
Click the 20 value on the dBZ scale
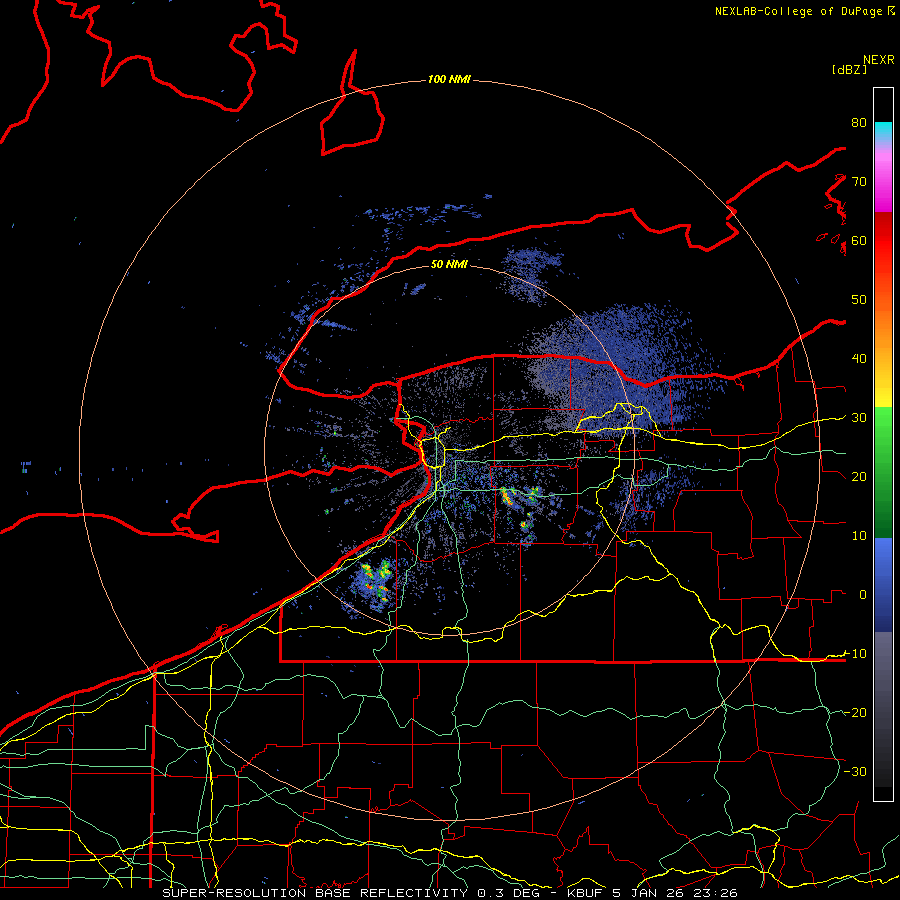pyautogui.click(x=859, y=477)
